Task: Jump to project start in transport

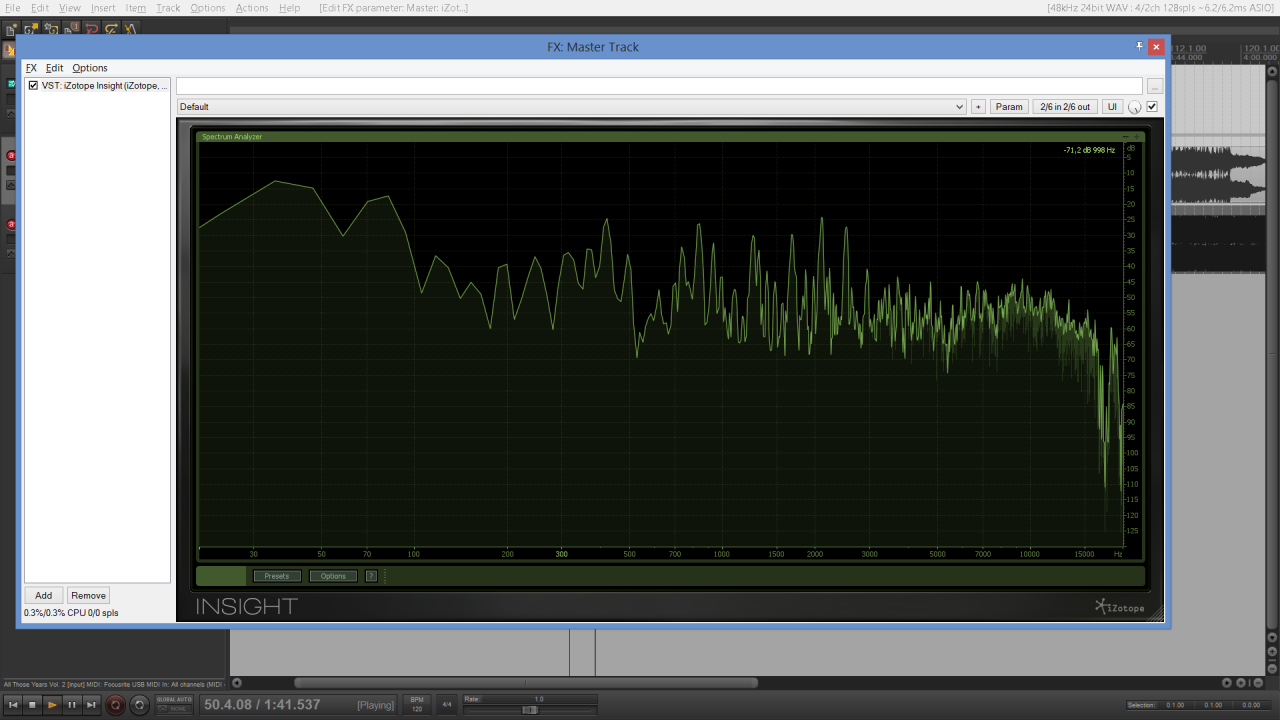Action: (13, 705)
